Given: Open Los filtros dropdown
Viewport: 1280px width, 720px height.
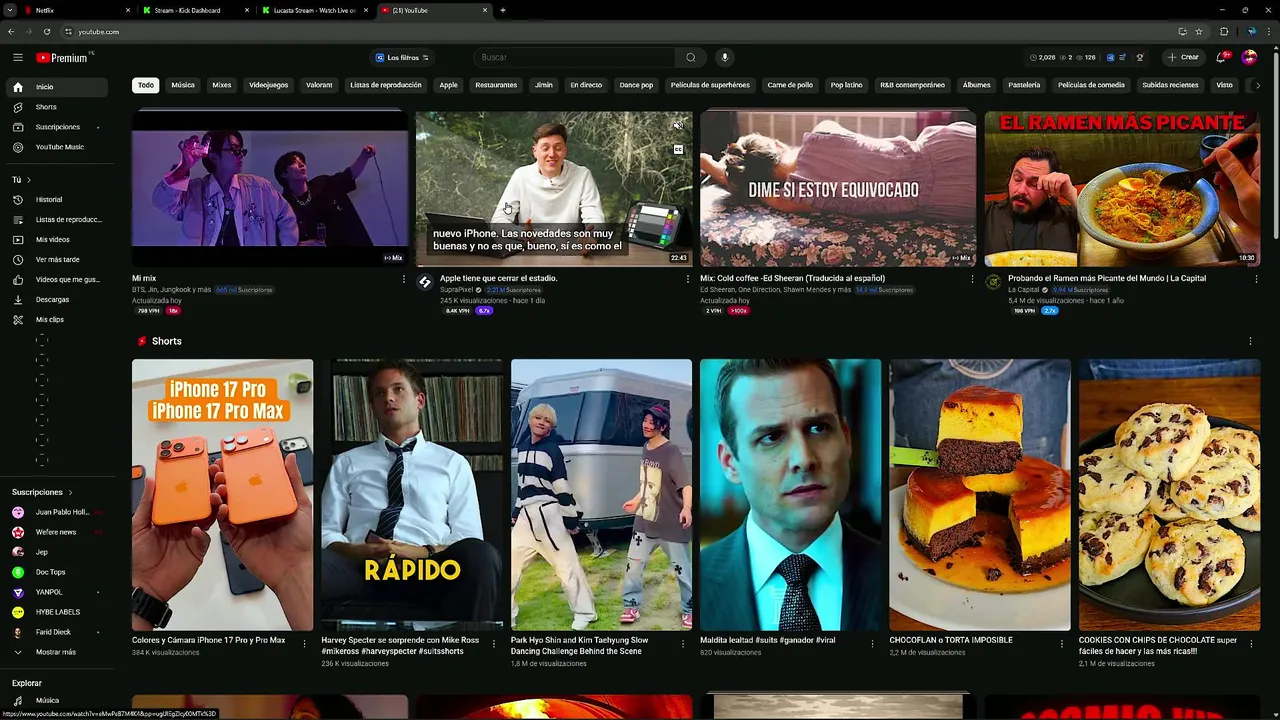Looking at the screenshot, I should (x=402, y=57).
